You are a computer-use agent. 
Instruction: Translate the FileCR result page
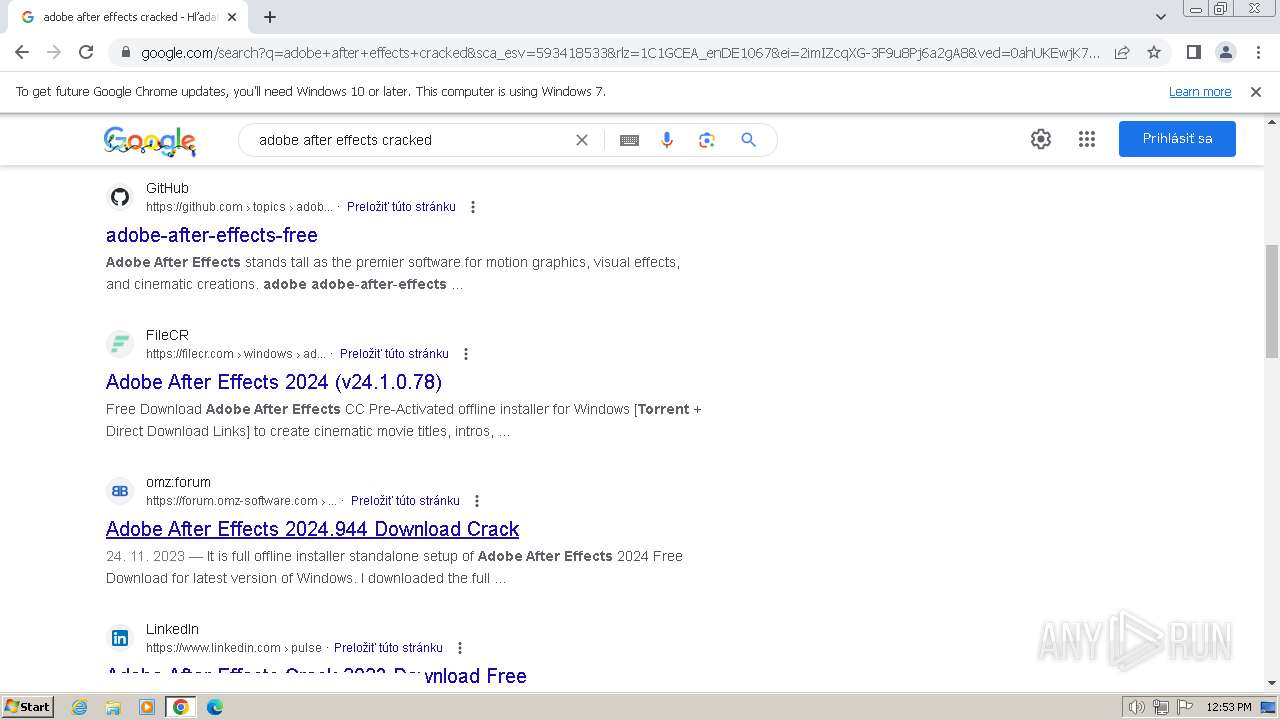coord(394,354)
